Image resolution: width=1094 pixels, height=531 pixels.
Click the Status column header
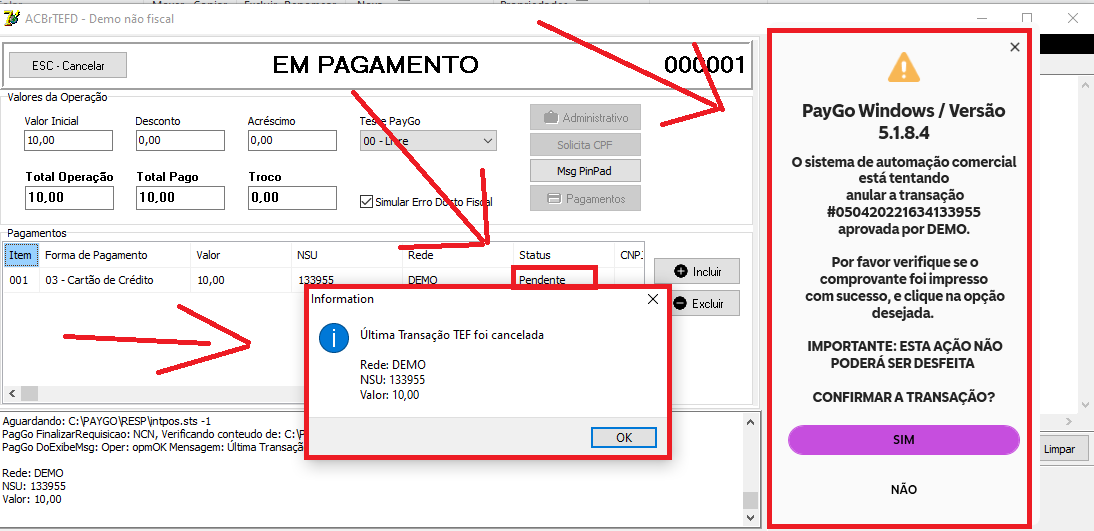[564, 255]
